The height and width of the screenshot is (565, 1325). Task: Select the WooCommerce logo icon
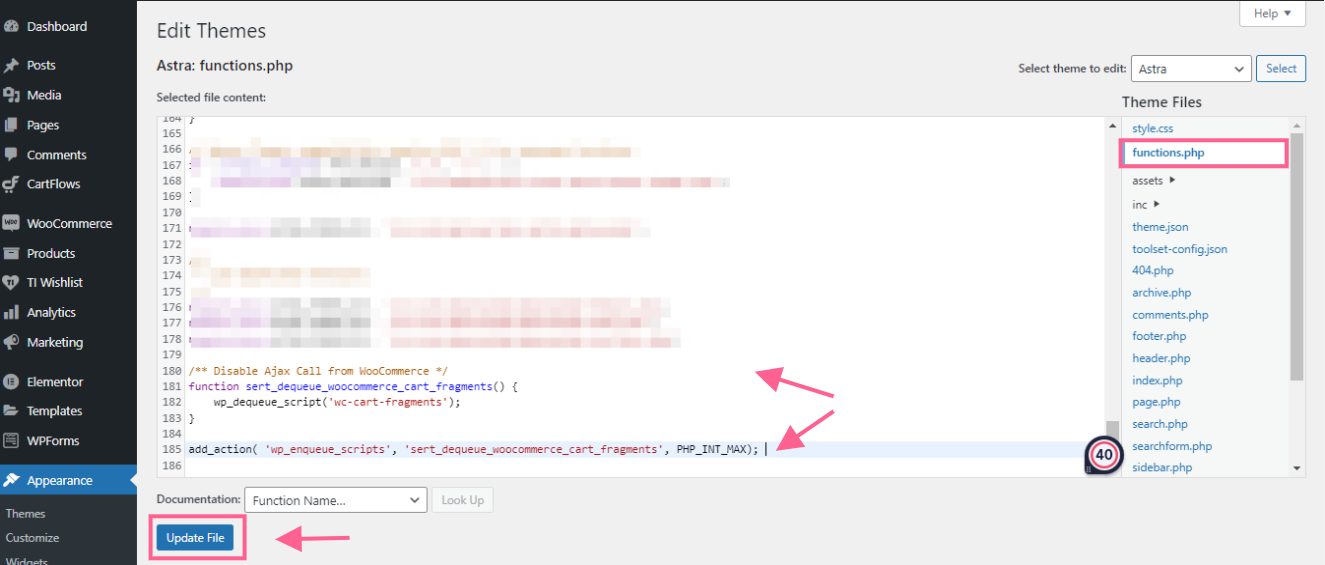12,223
